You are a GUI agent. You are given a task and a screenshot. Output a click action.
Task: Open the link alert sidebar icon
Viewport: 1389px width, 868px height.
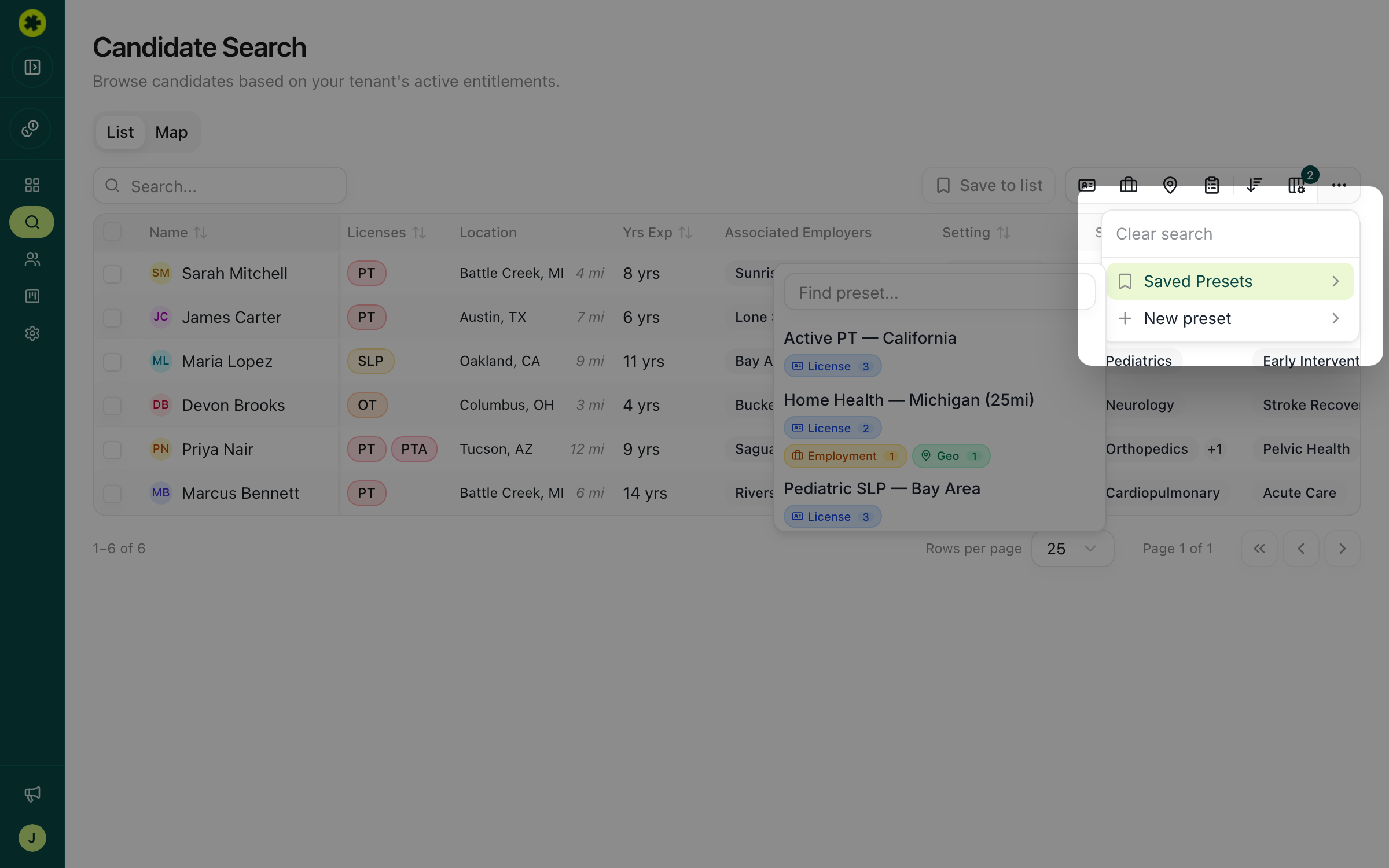(31, 128)
